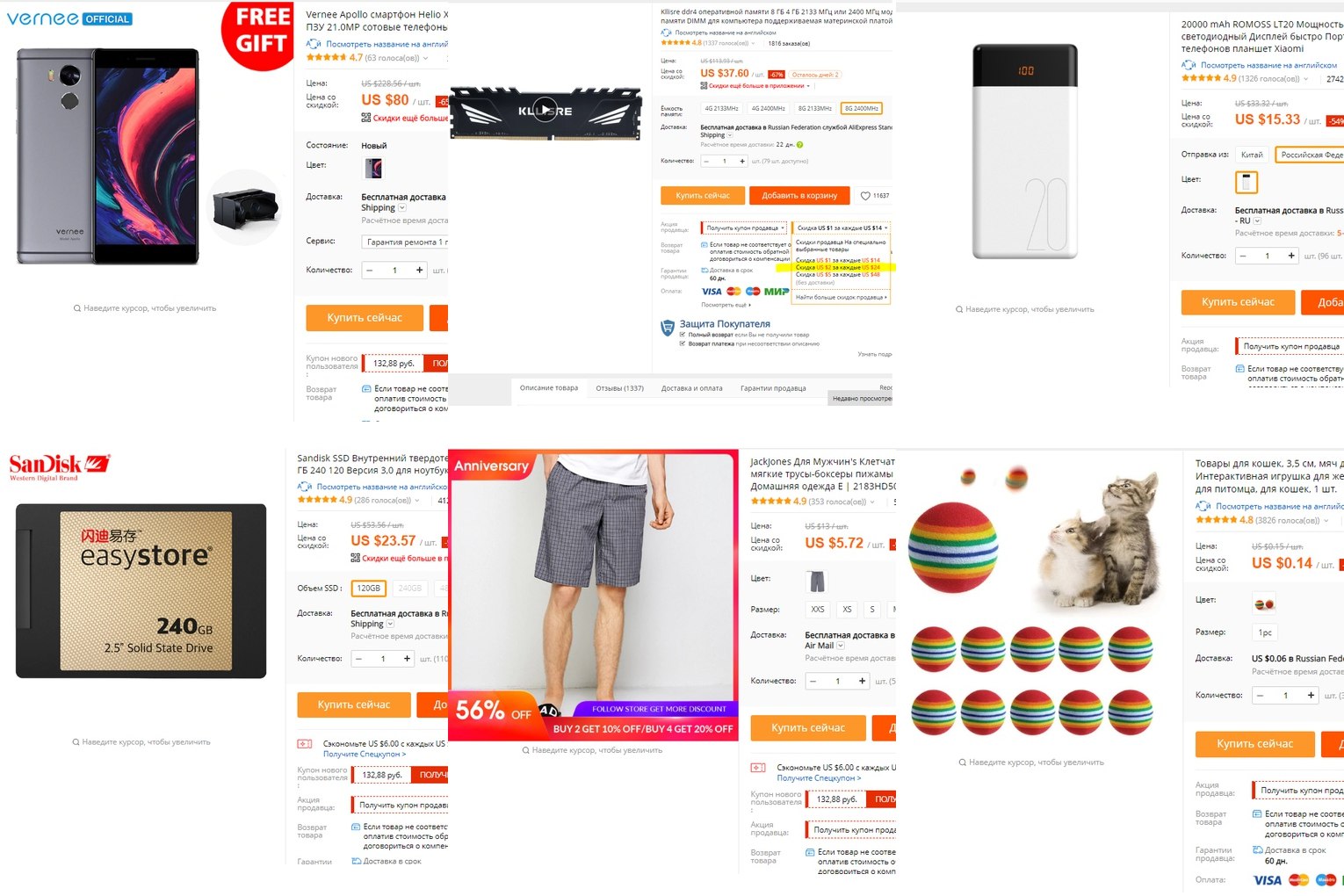Open the Отзывы (1337) tab
The height and width of the screenshot is (896, 1344).
pos(619,388)
